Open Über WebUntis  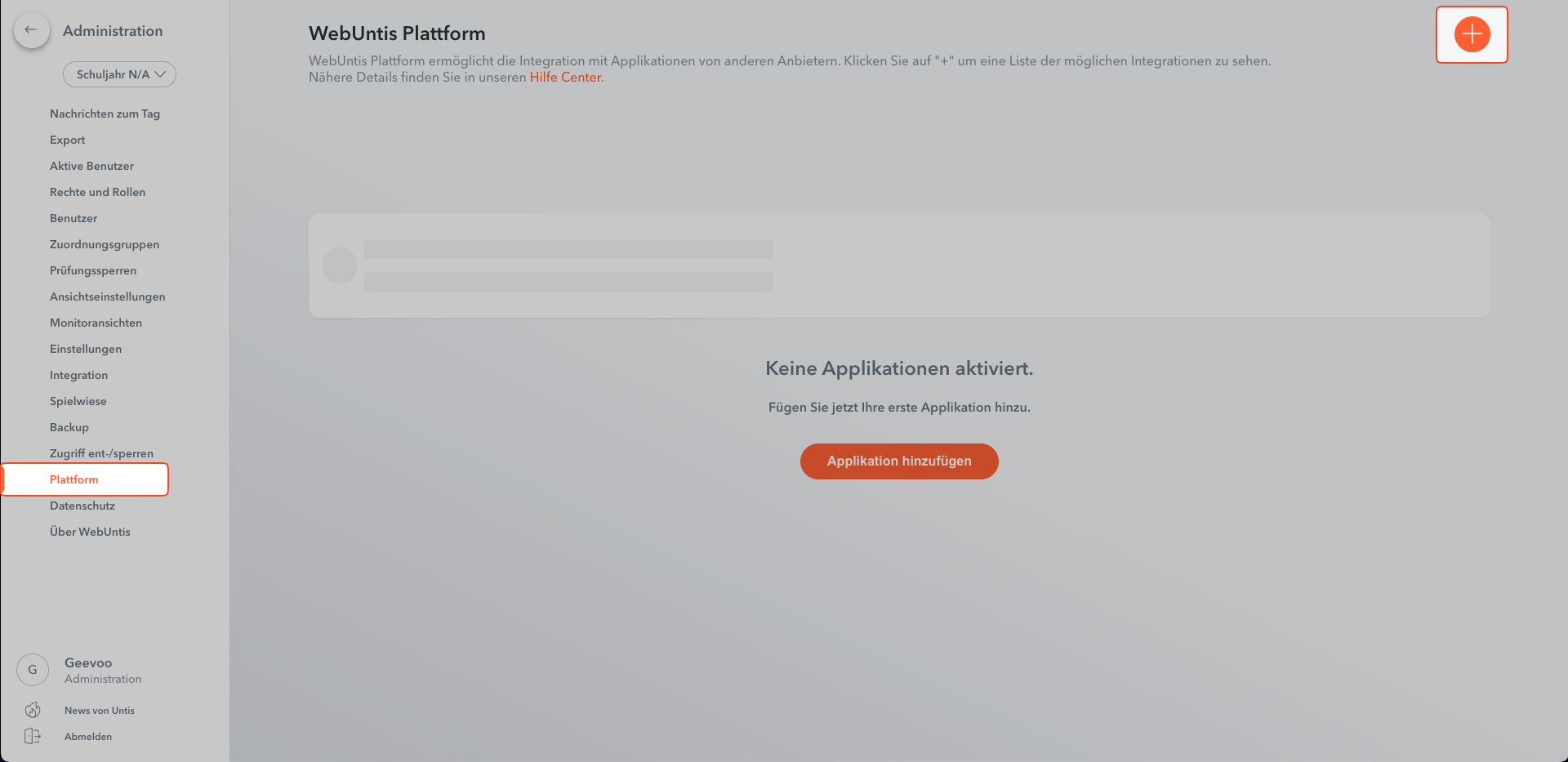(90, 532)
